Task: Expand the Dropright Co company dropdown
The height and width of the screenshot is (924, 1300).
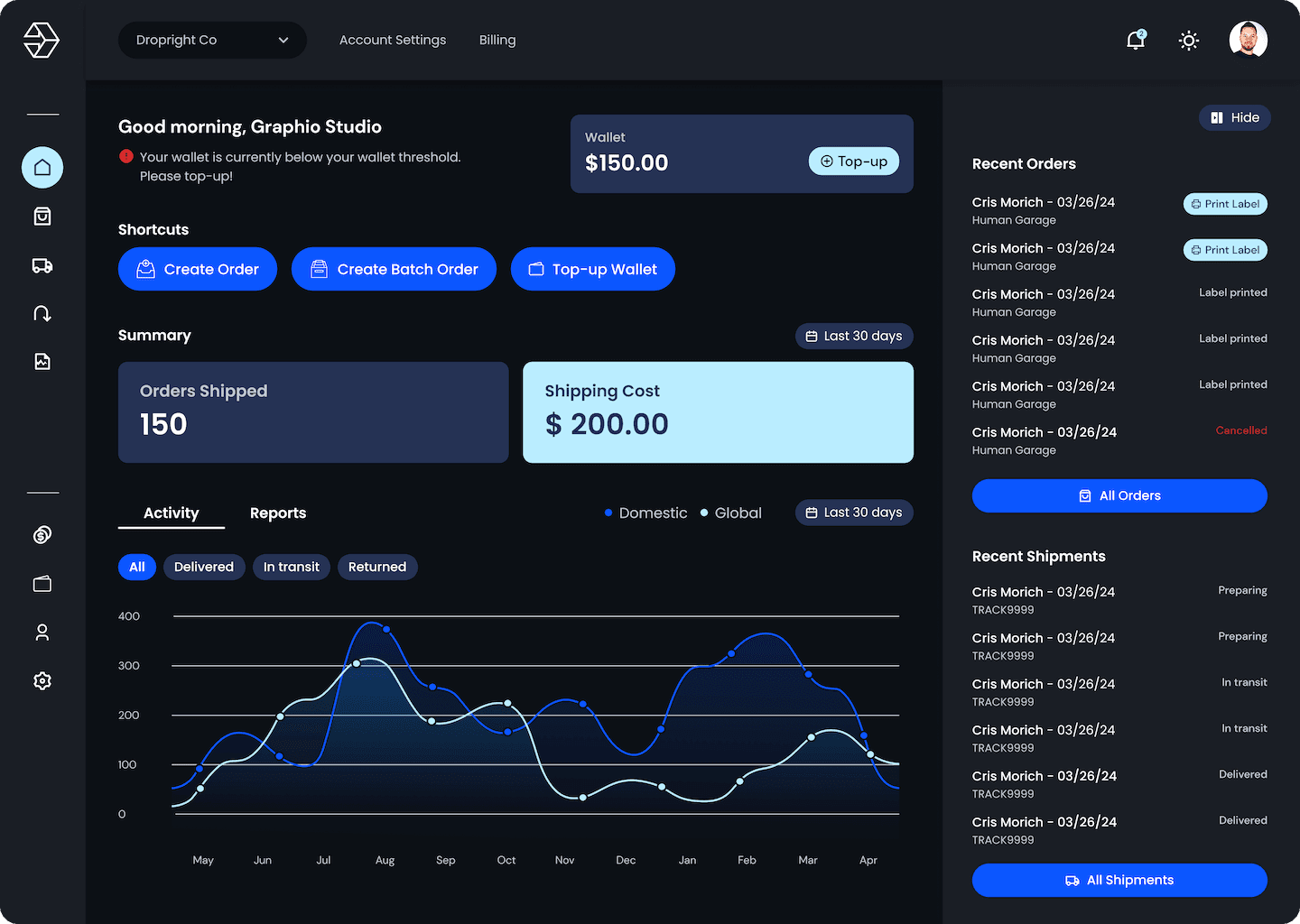Action: click(x=212, y=41)
